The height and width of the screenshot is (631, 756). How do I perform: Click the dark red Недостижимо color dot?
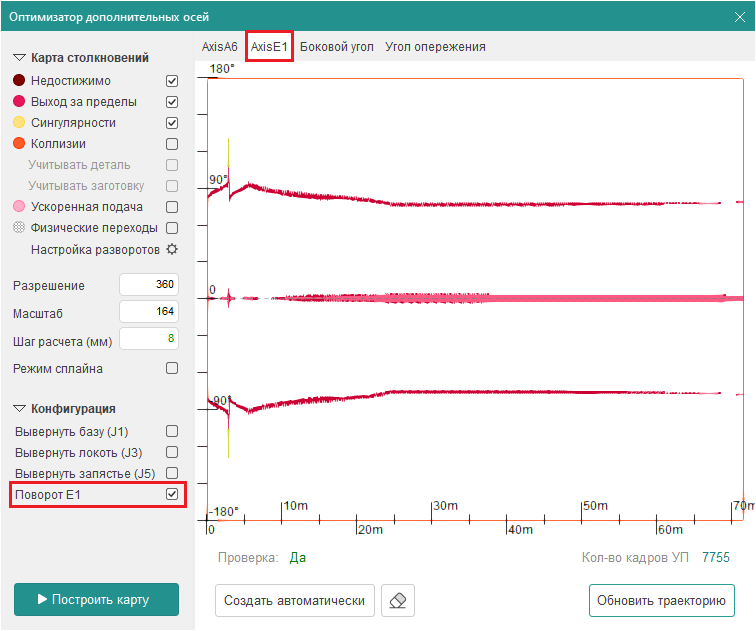point(19,81)
